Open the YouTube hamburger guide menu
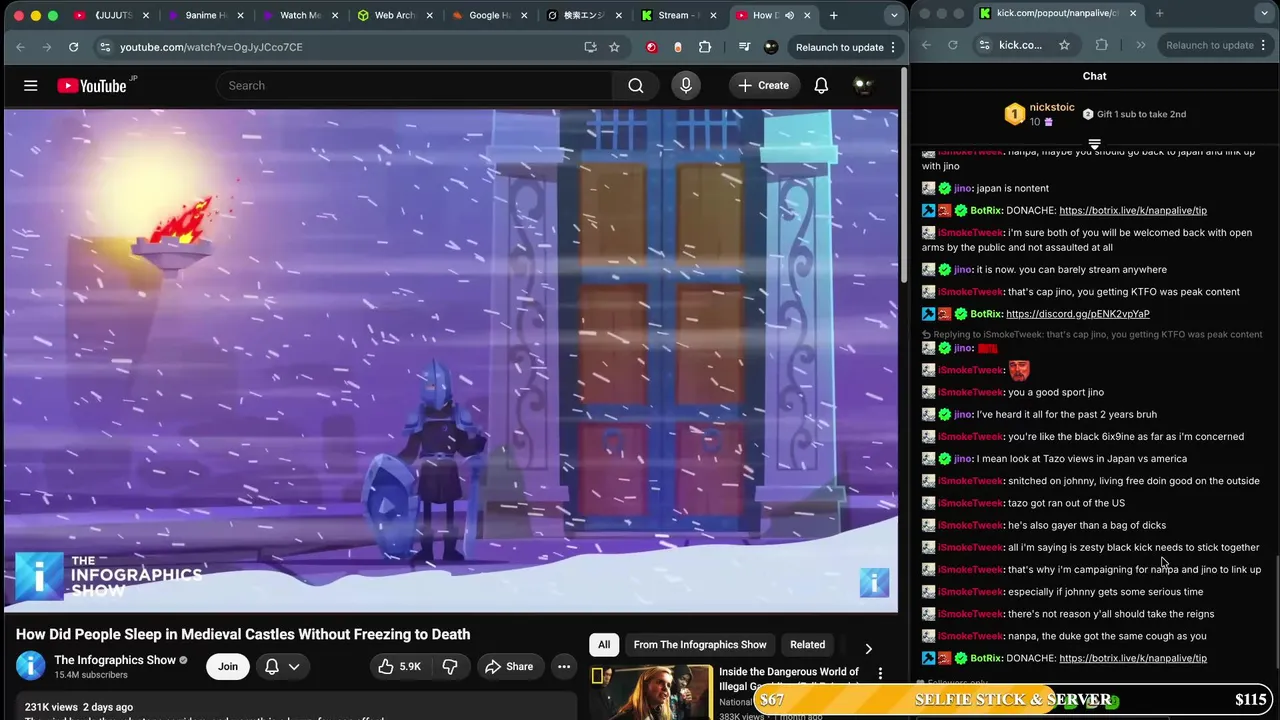The height and width of the screenshot is (720, 1280). 31,86
